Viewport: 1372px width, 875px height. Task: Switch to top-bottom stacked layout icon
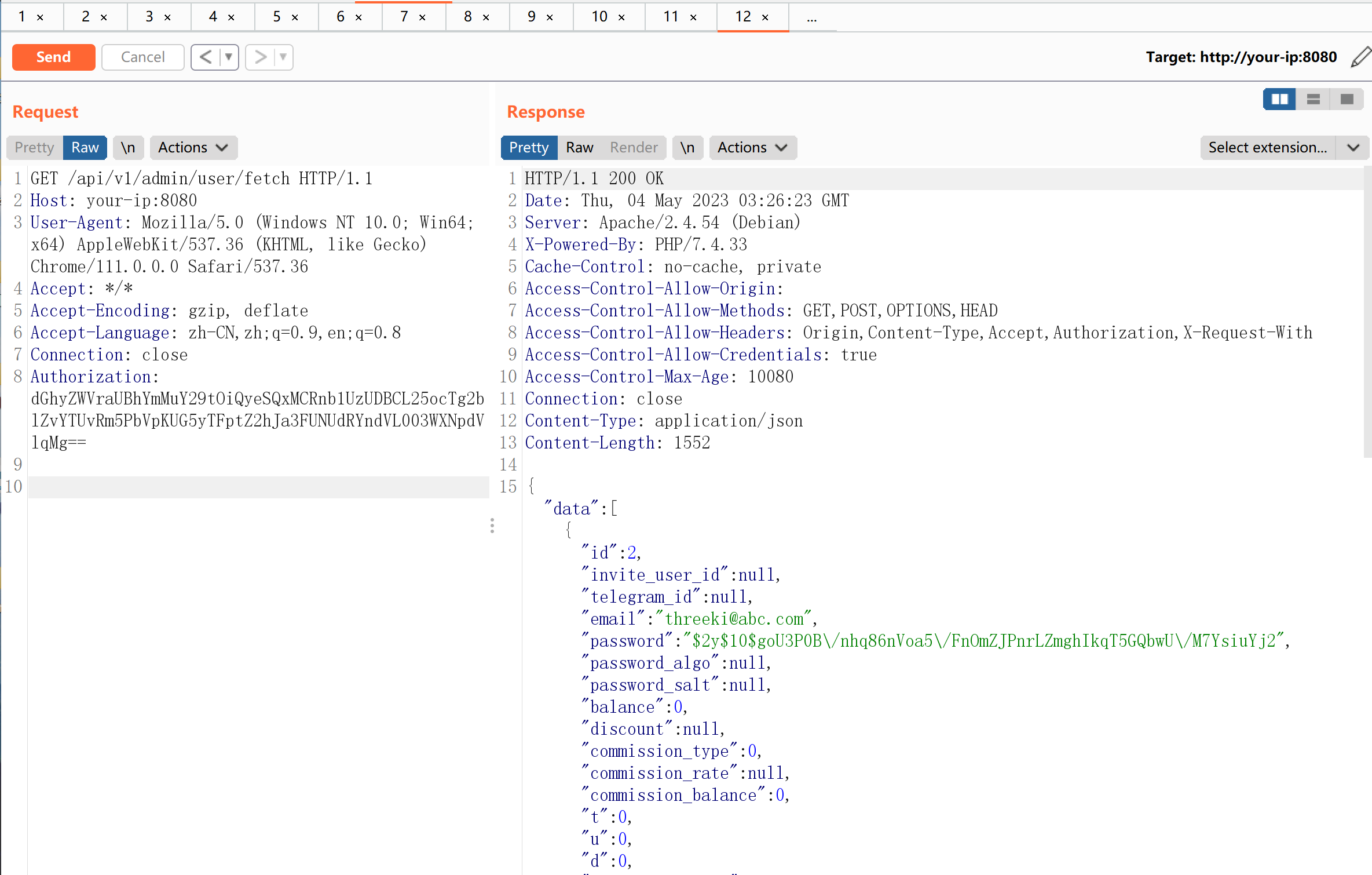[x=1313, y=100]
